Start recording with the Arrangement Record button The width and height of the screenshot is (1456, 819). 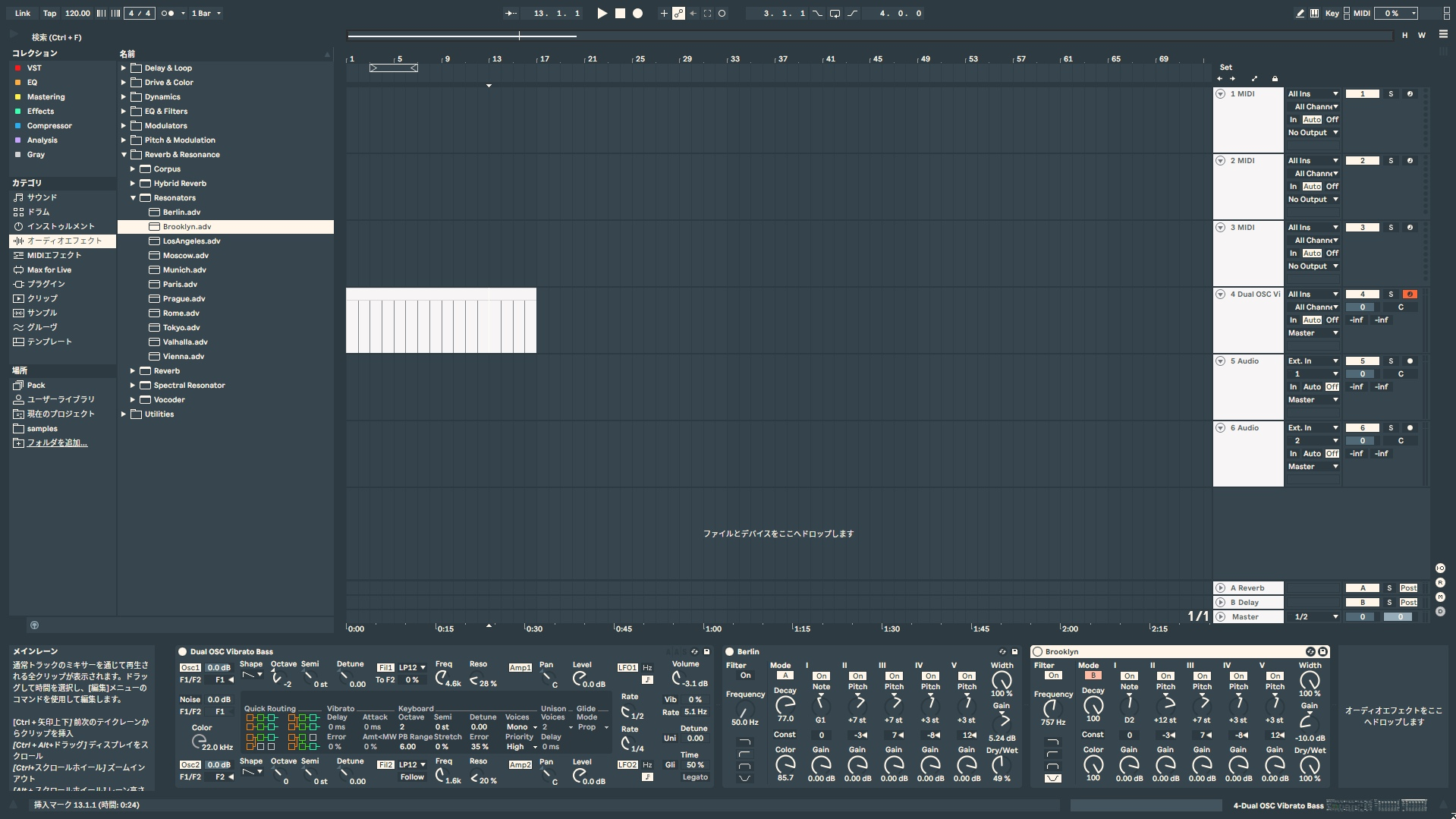pyautogui.click(x=638, y=13)
